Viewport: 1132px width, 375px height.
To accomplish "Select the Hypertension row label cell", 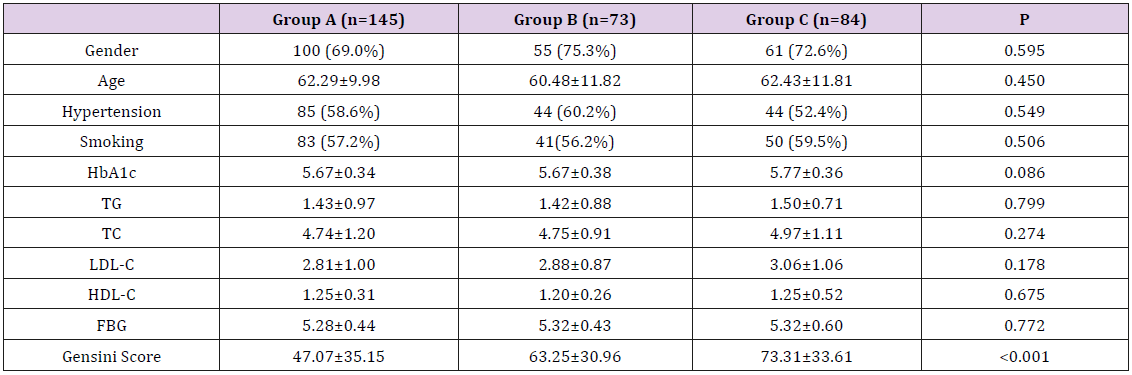I will 111,112.
